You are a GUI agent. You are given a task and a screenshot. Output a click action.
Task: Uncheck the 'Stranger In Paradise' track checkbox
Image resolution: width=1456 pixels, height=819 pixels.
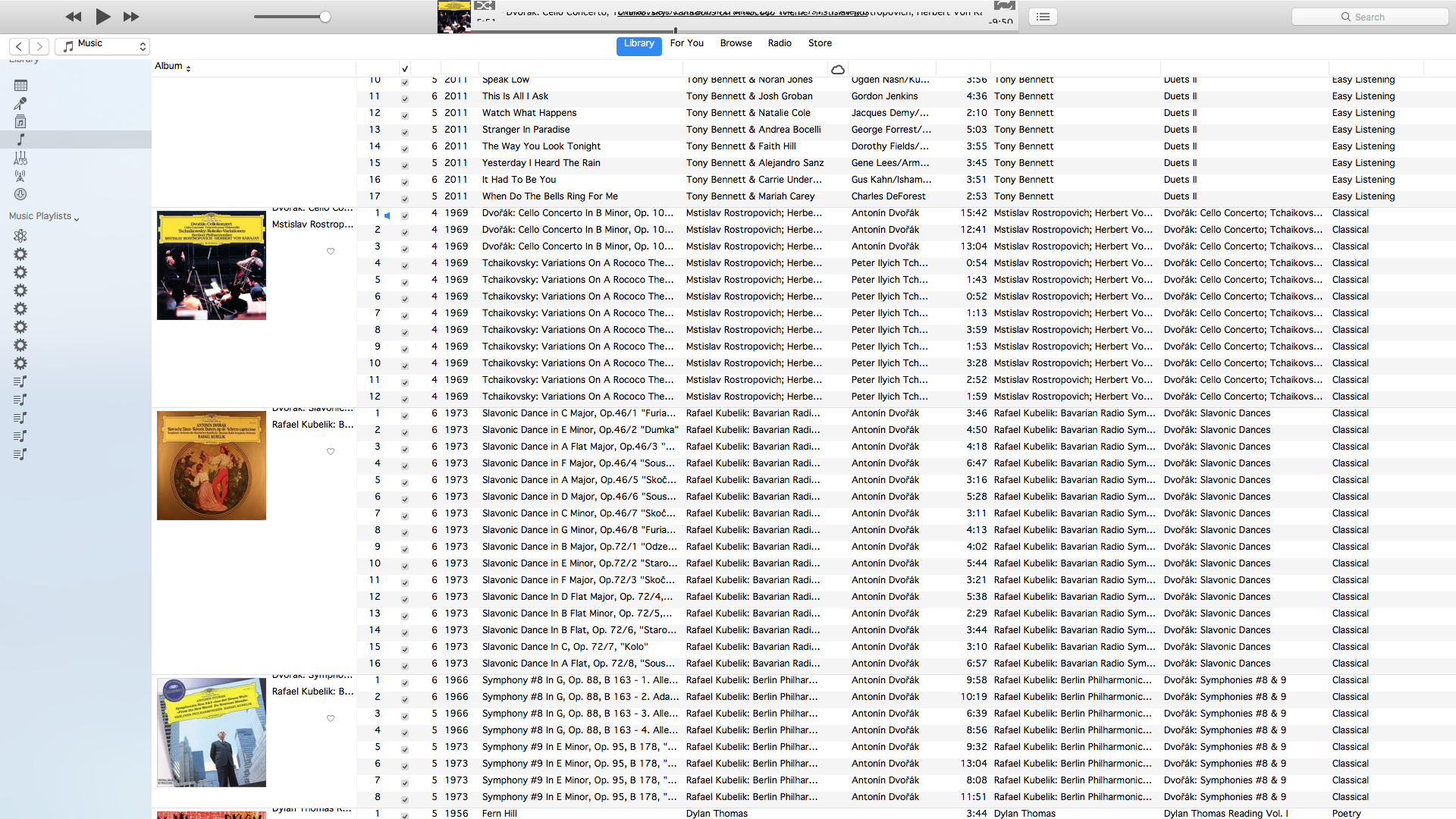pyautogui.click(x=405, y=132)
